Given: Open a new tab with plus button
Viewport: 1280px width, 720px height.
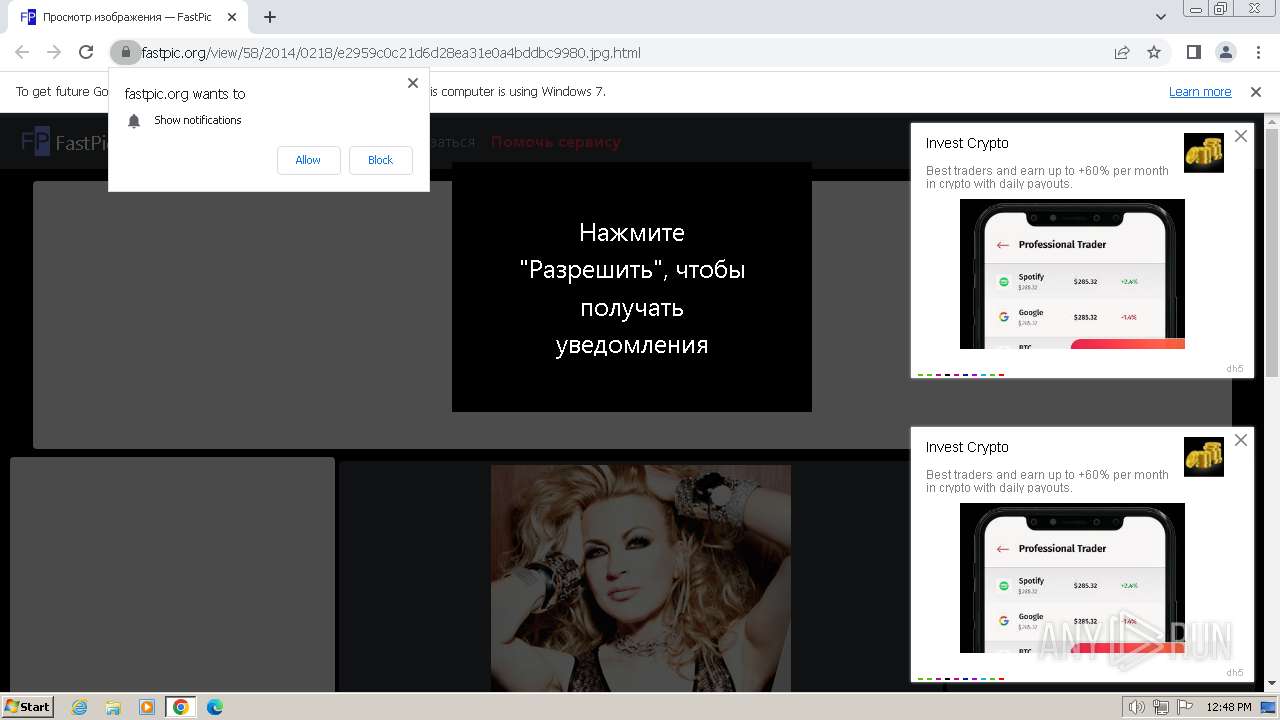Looking at the screenshot, I should pos(270,17).
